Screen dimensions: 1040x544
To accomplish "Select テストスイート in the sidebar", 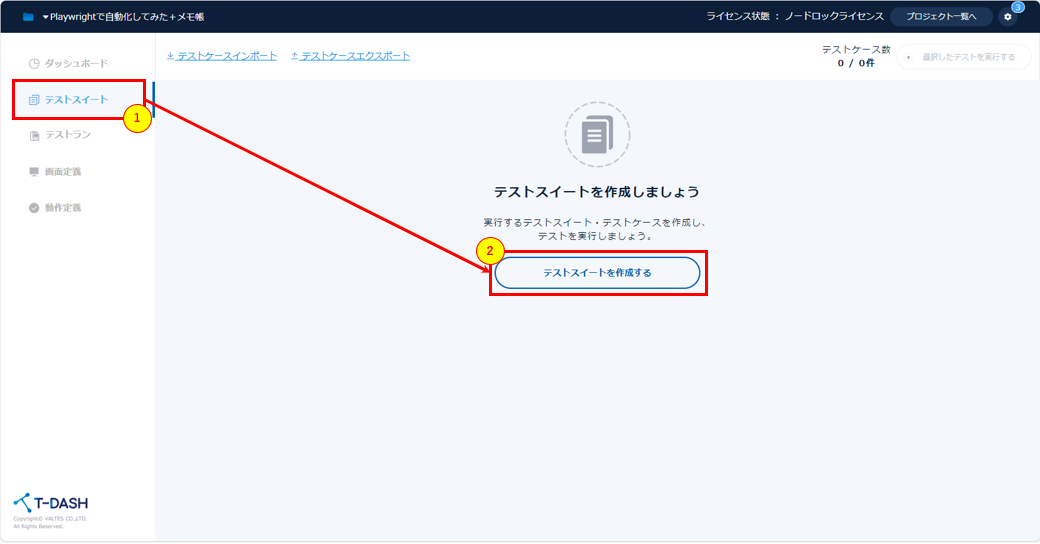I will (x=68, y=100).
